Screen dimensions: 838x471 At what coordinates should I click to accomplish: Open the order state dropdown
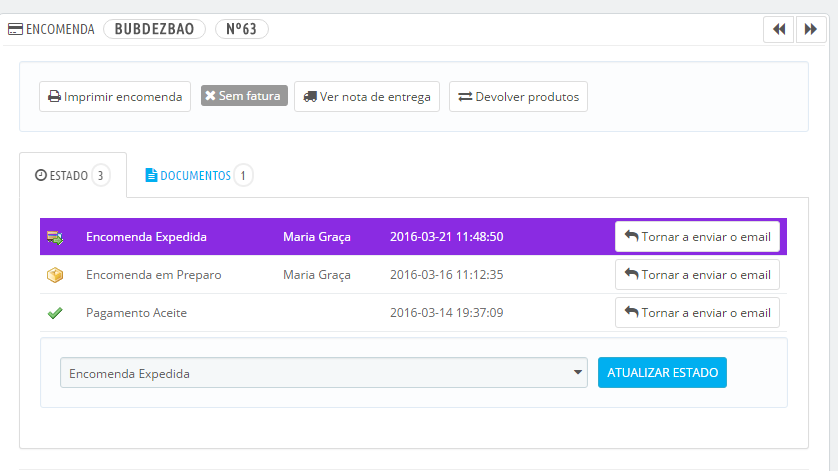324,373
